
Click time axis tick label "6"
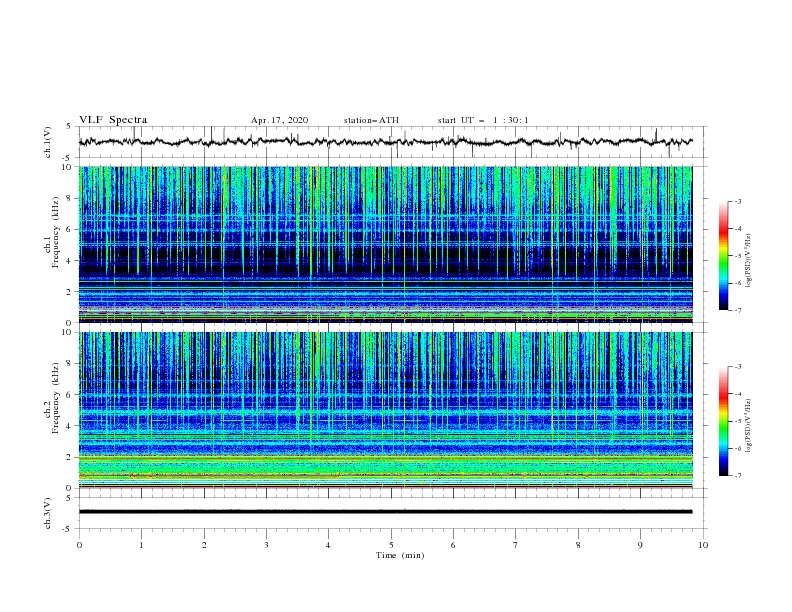pyautogui.click(x=453, y=545)
